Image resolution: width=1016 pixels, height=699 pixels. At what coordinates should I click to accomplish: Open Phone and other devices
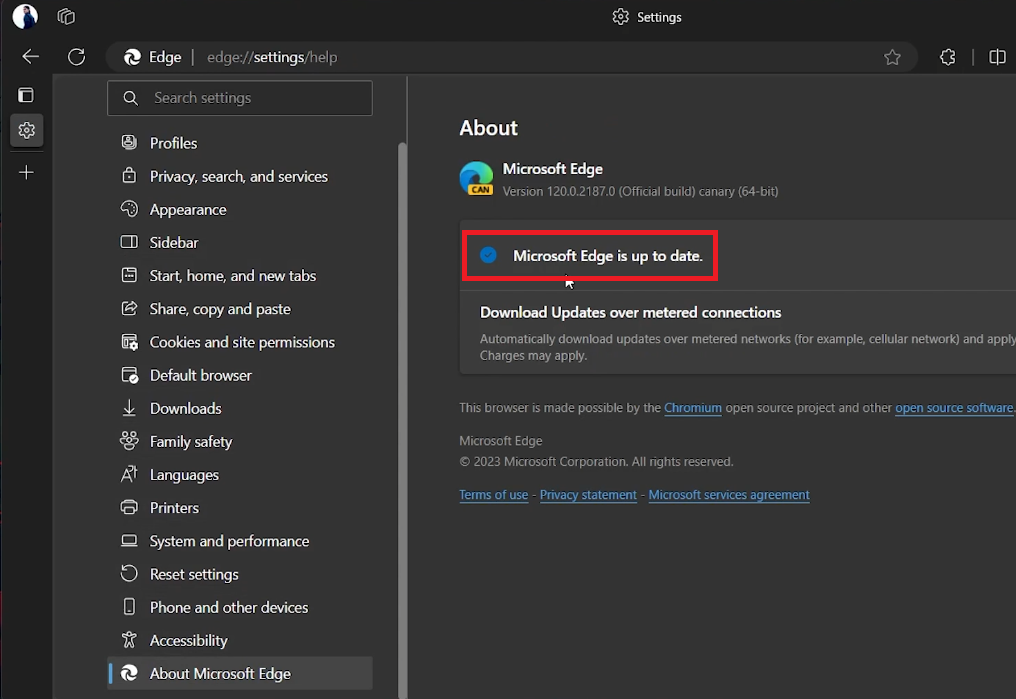pos(240,607)
